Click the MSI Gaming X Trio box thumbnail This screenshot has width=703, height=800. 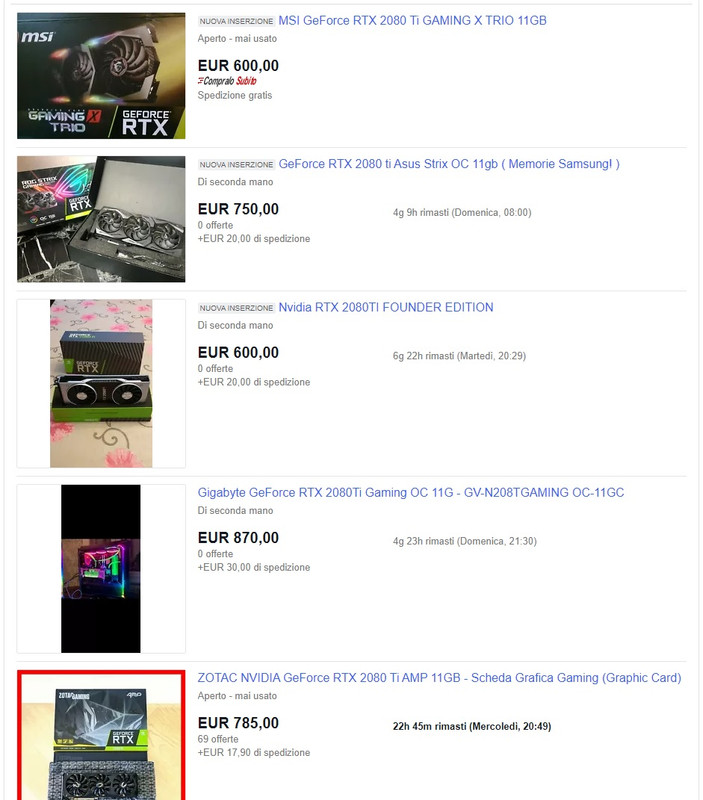click(x=101, y=76)
